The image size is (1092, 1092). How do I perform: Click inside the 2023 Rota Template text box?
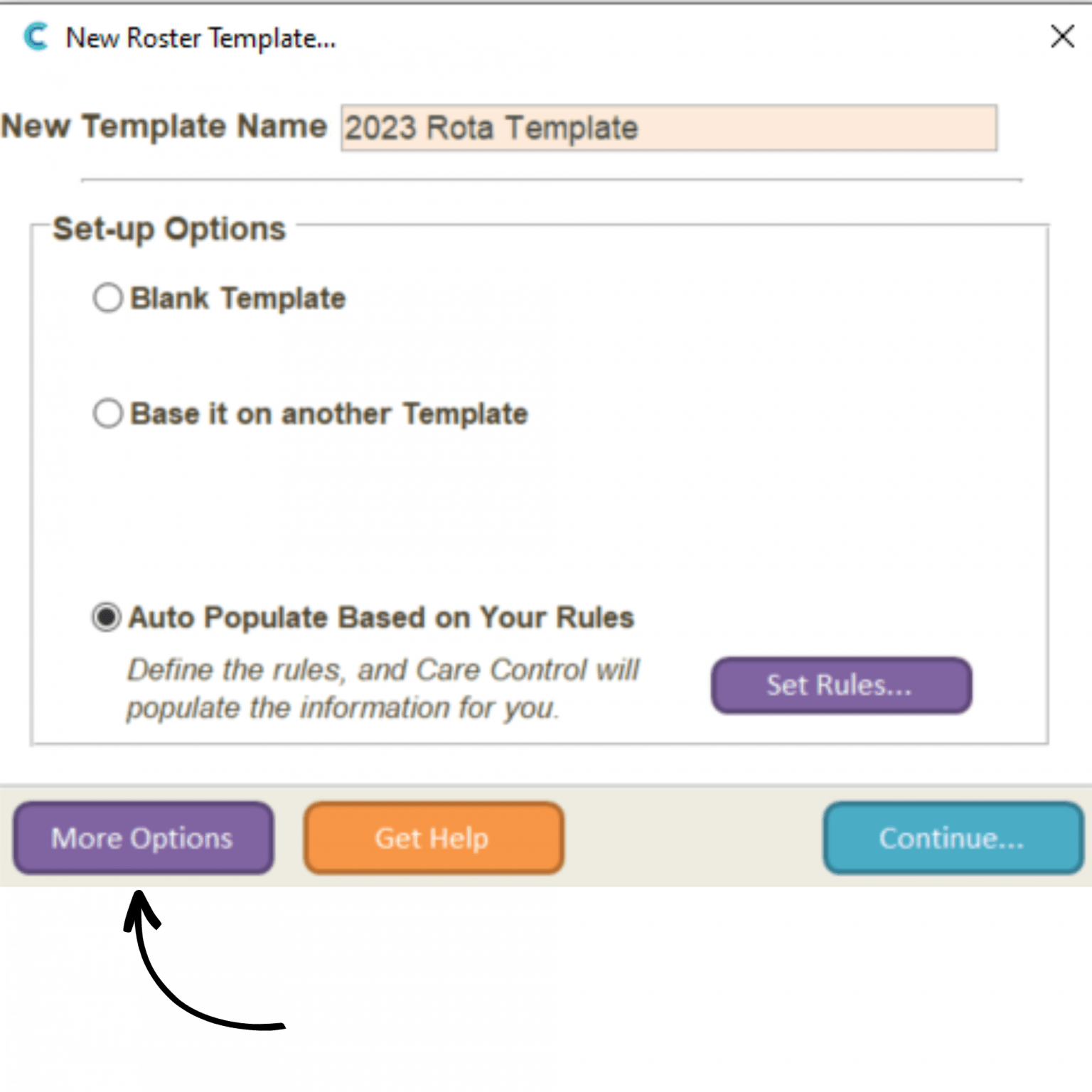pos(668,128)
